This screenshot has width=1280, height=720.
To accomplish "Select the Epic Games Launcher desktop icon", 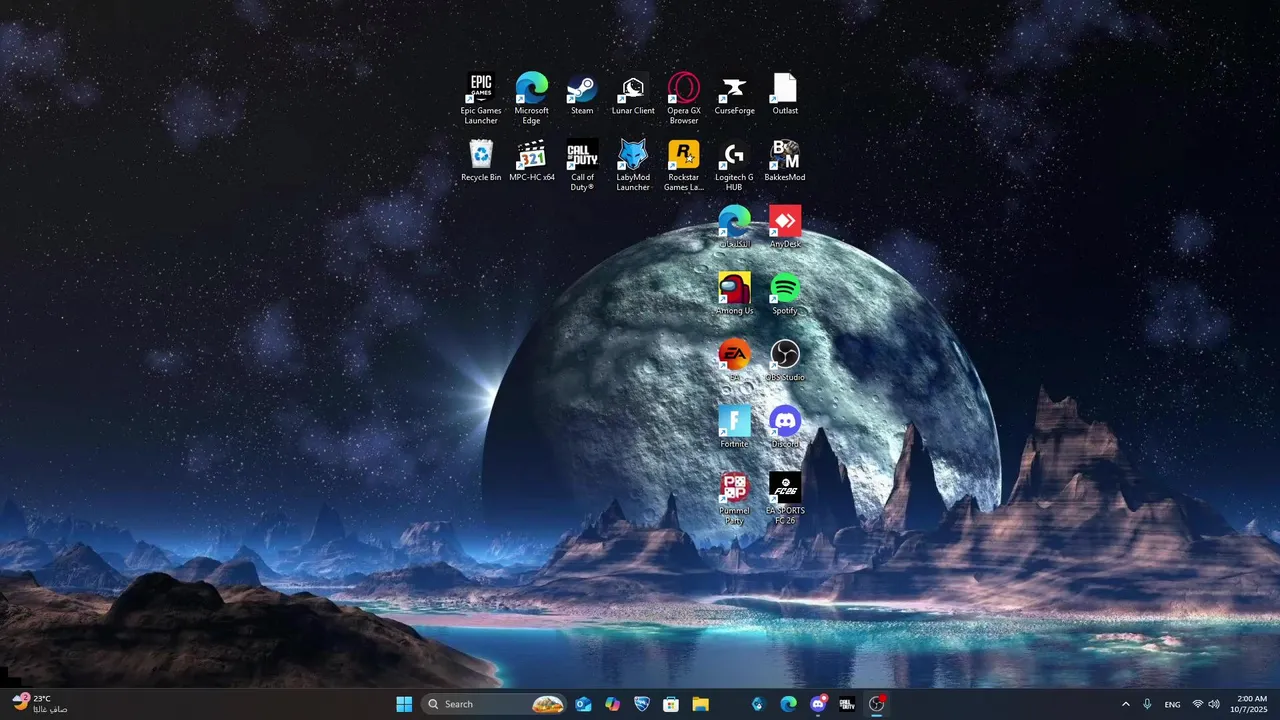I will click(481, 98).
